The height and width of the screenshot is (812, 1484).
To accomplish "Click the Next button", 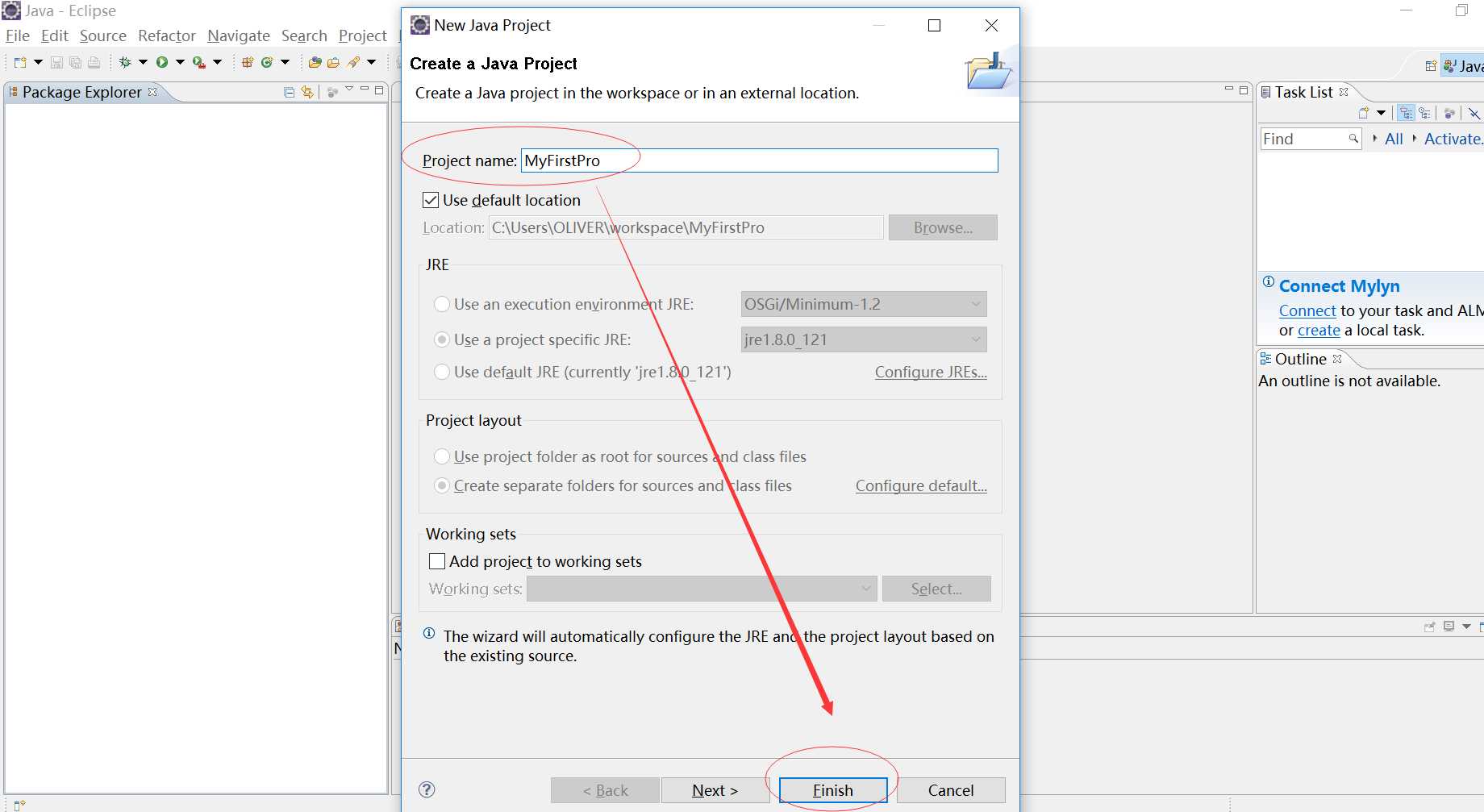I will coord(715,790).
